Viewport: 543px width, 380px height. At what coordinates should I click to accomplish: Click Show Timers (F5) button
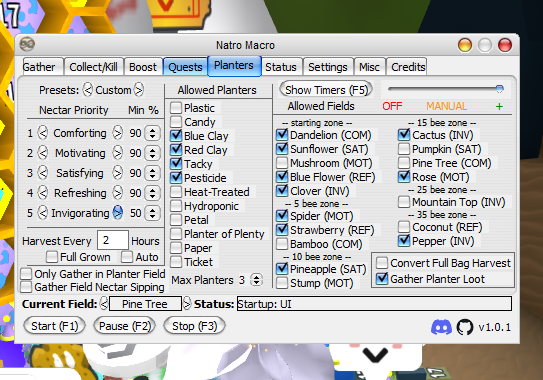[326, 90]
